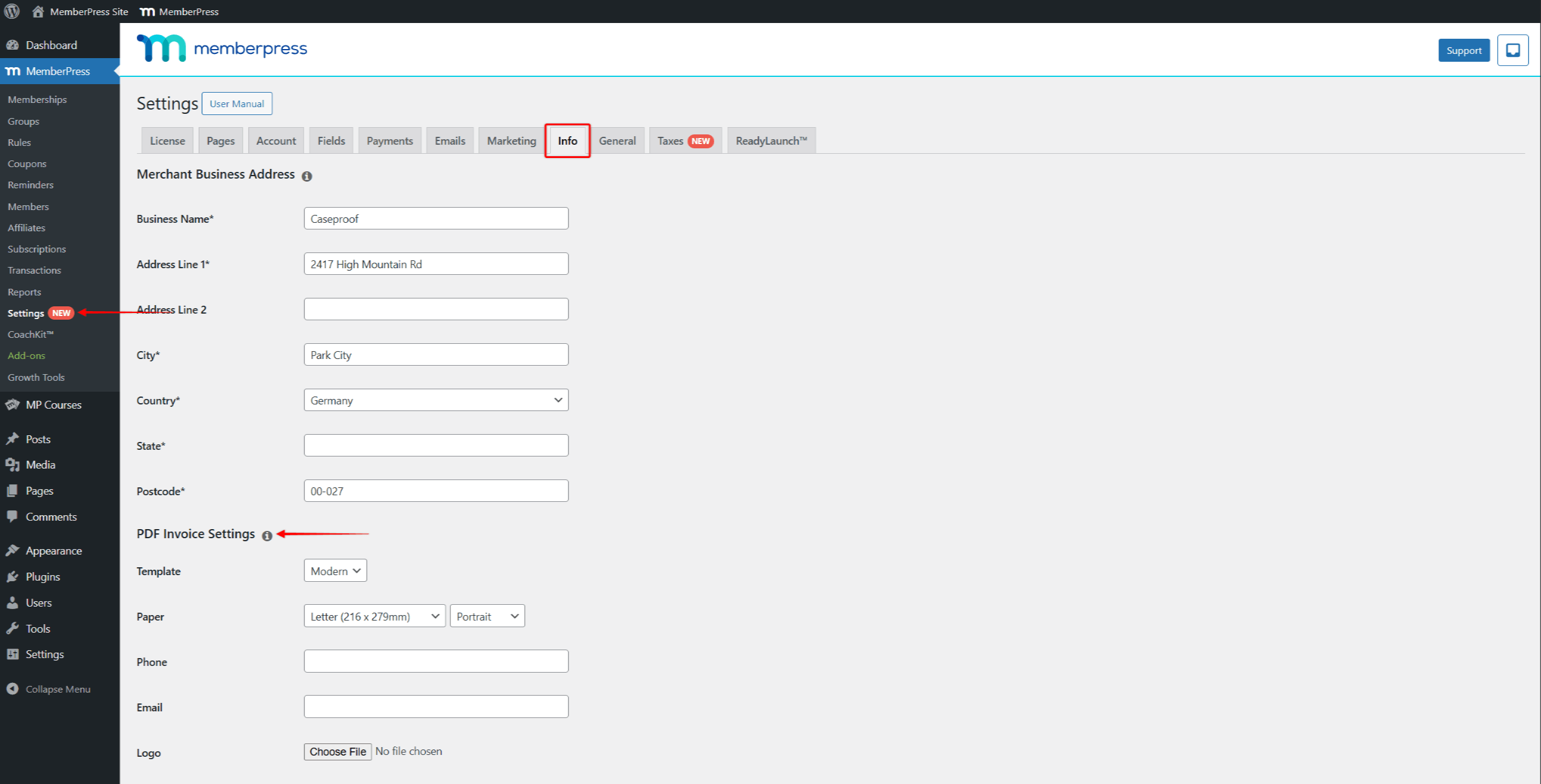This screenshot has height=784, width=1541.
Task: Open the Country dropdown showing Germany
Action: pos(436,400)
